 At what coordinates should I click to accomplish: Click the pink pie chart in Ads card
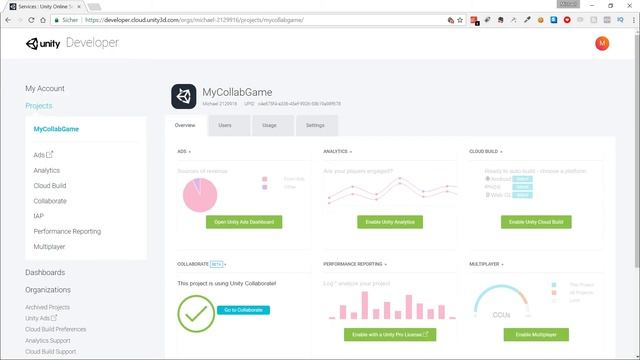[x=200, y=195]
